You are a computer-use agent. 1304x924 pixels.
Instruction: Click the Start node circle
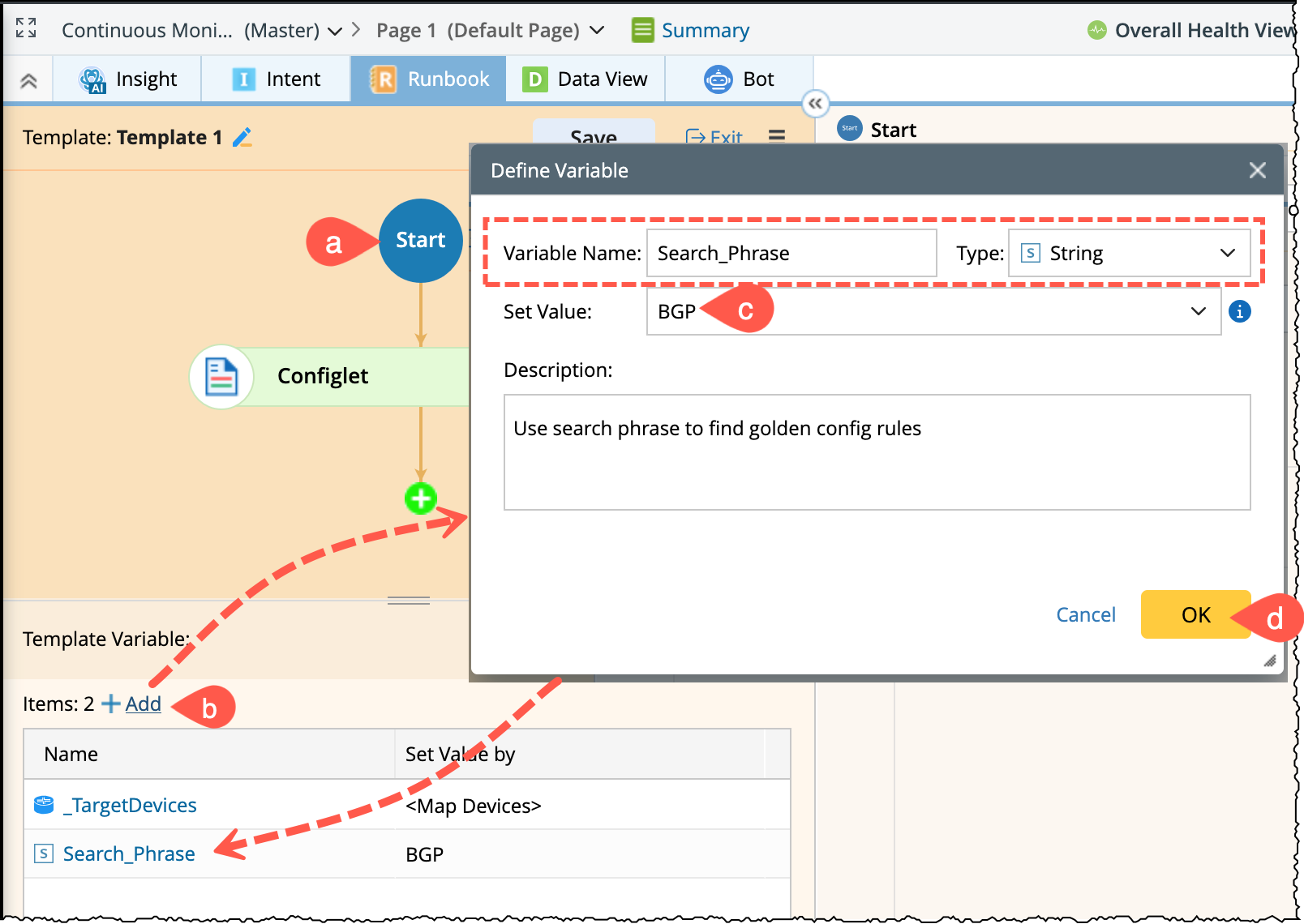[420, 241]
